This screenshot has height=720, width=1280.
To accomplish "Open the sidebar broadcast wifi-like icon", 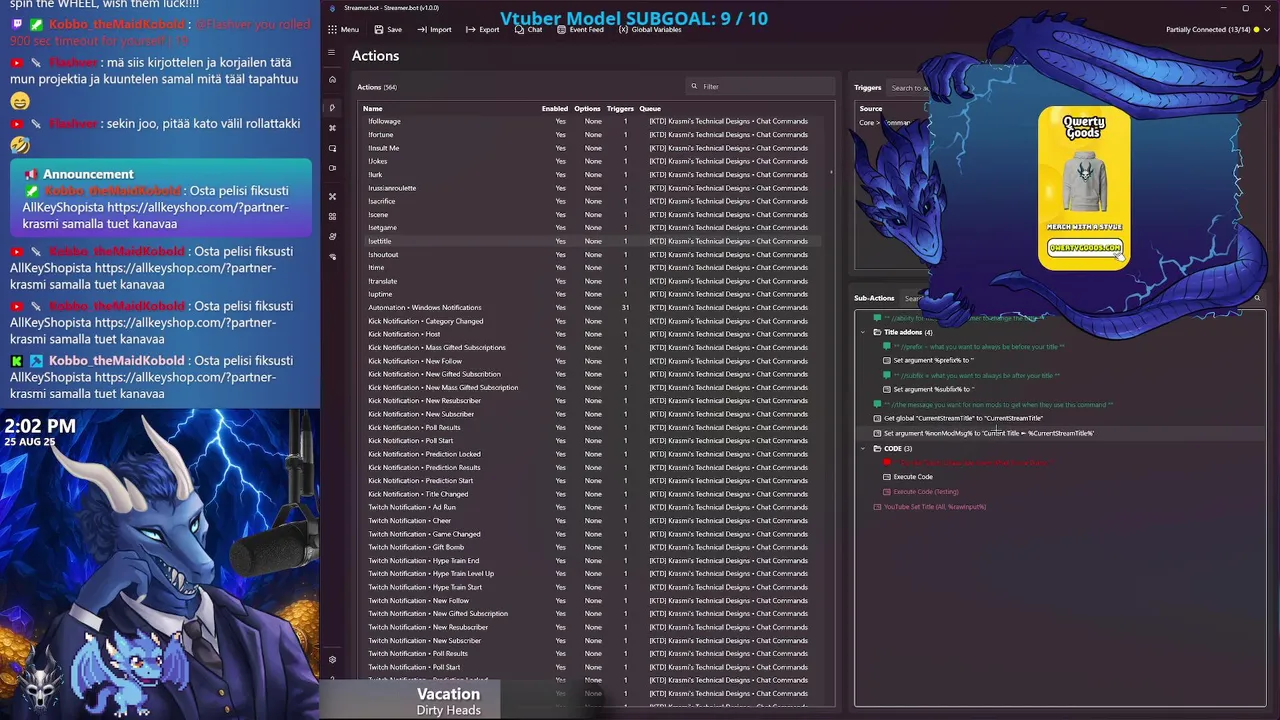I will point(332,257).
